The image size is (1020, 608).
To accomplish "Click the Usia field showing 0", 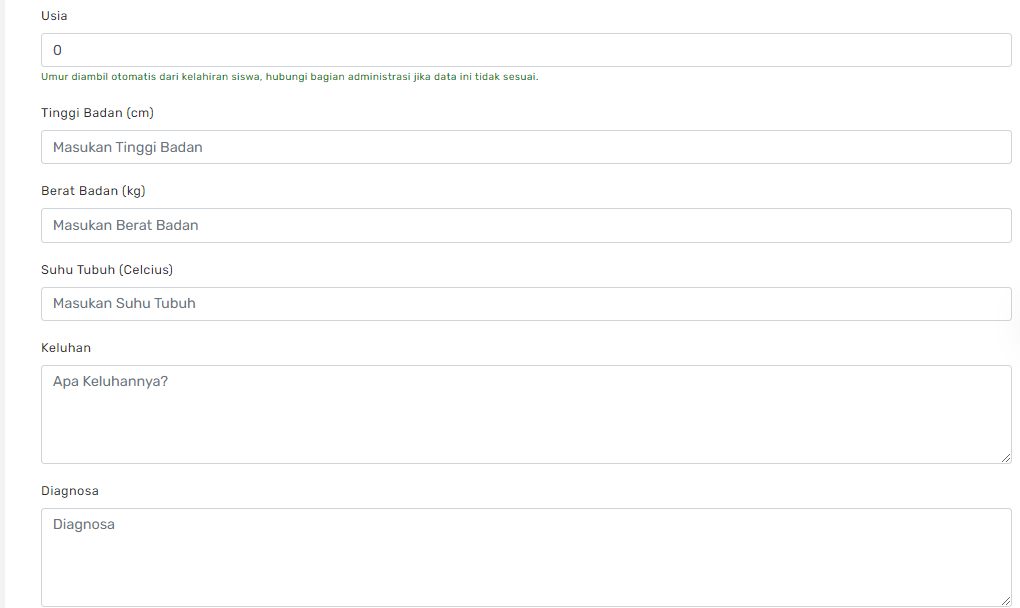I will [526, 50].
